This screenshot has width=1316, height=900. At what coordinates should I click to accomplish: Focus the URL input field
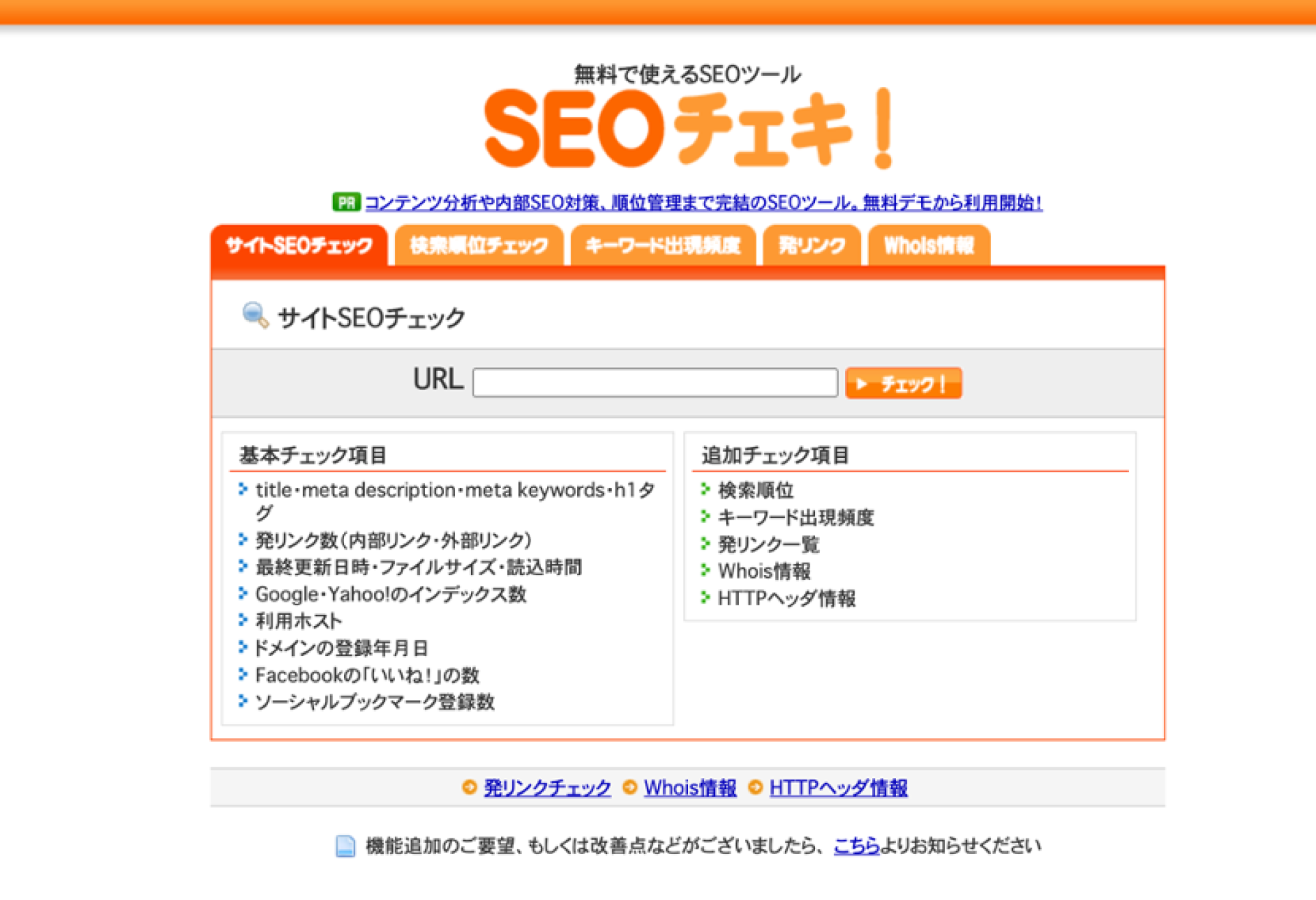coord(655,382)
